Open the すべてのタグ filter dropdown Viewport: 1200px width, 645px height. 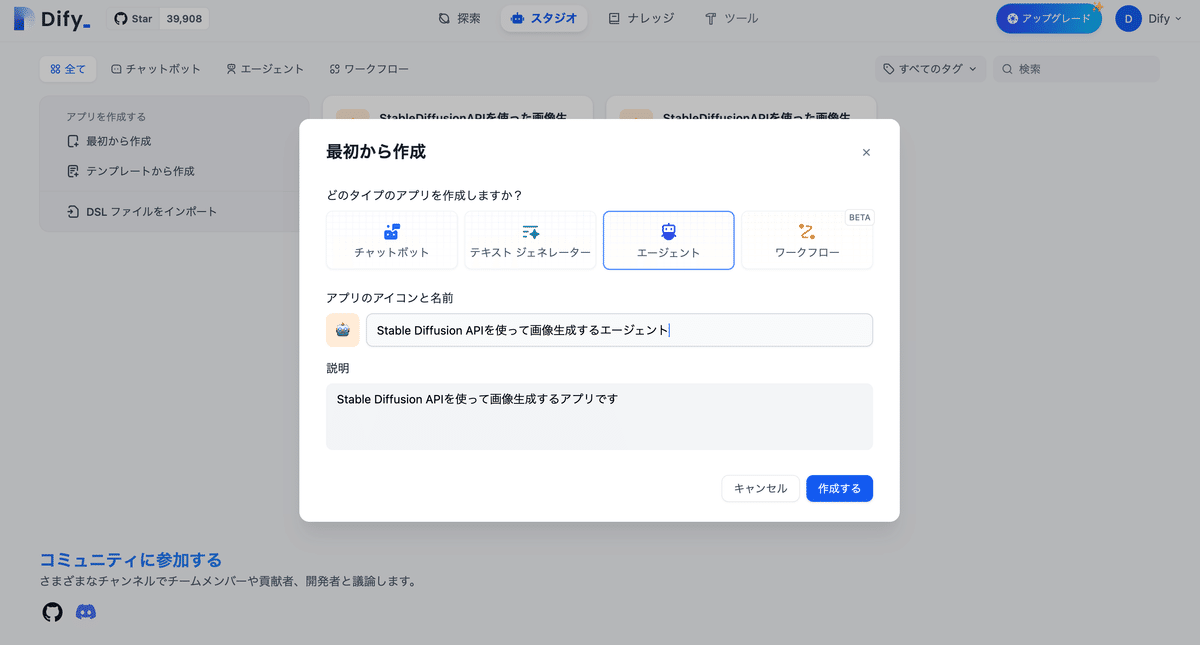tap(929, 69)
